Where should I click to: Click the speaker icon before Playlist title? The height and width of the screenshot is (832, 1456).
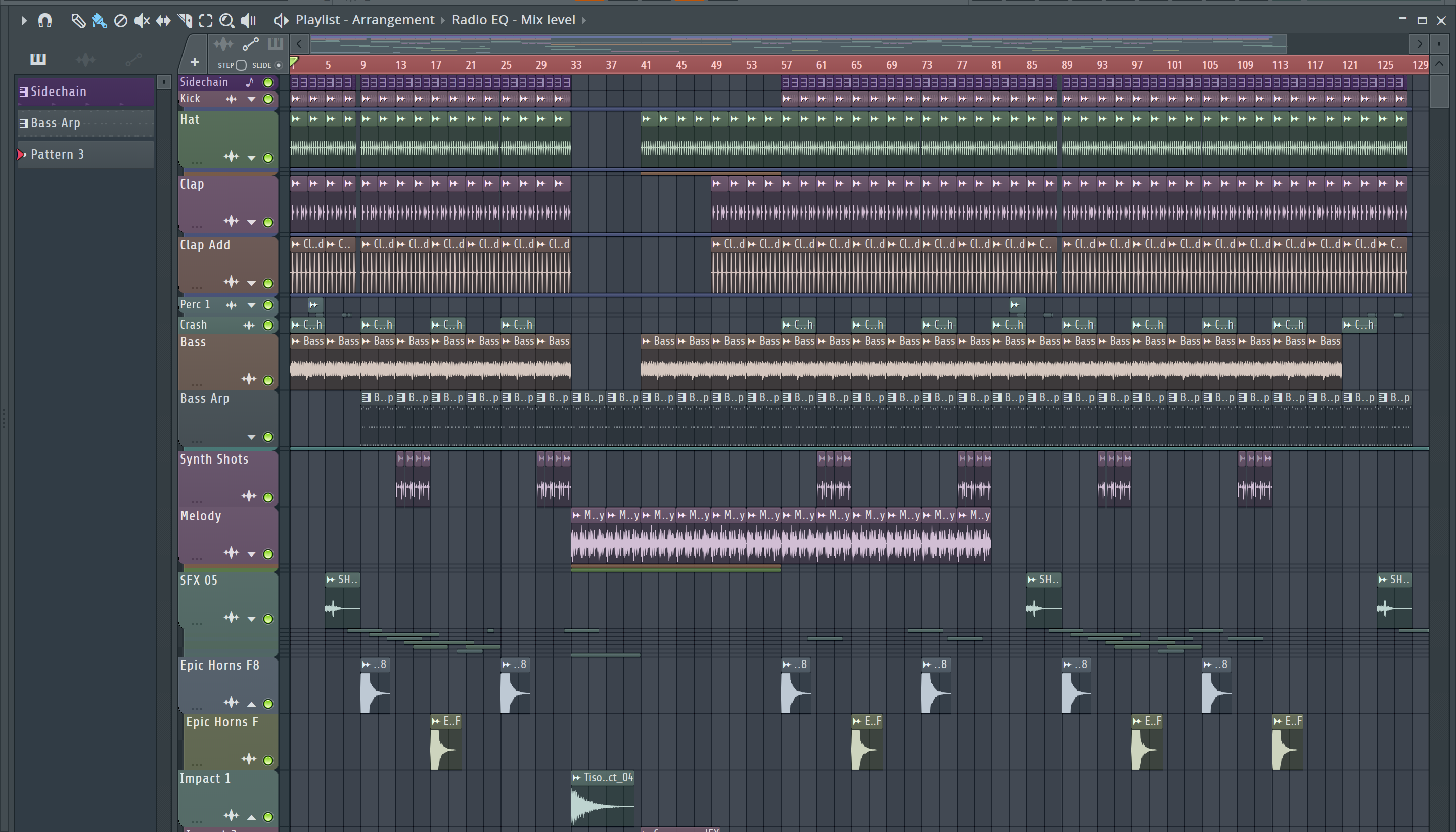280,21
